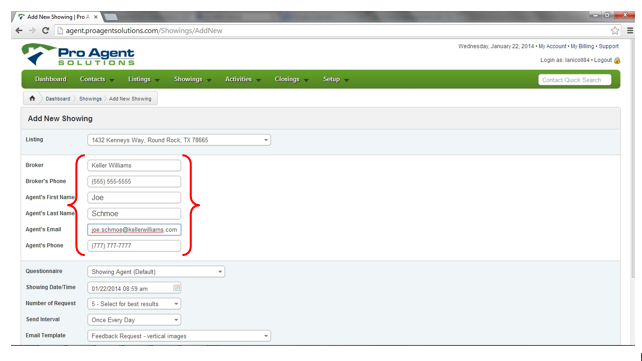This screenshot has width=642, height=361.
Task: Click the My Account link
Action: coord(552,46)
